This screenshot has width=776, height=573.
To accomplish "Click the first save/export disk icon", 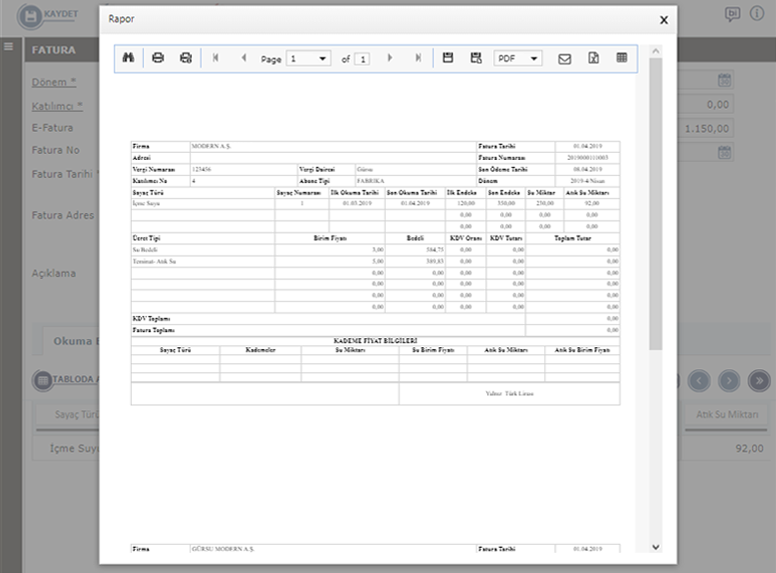I will click(x=448, y=59).
